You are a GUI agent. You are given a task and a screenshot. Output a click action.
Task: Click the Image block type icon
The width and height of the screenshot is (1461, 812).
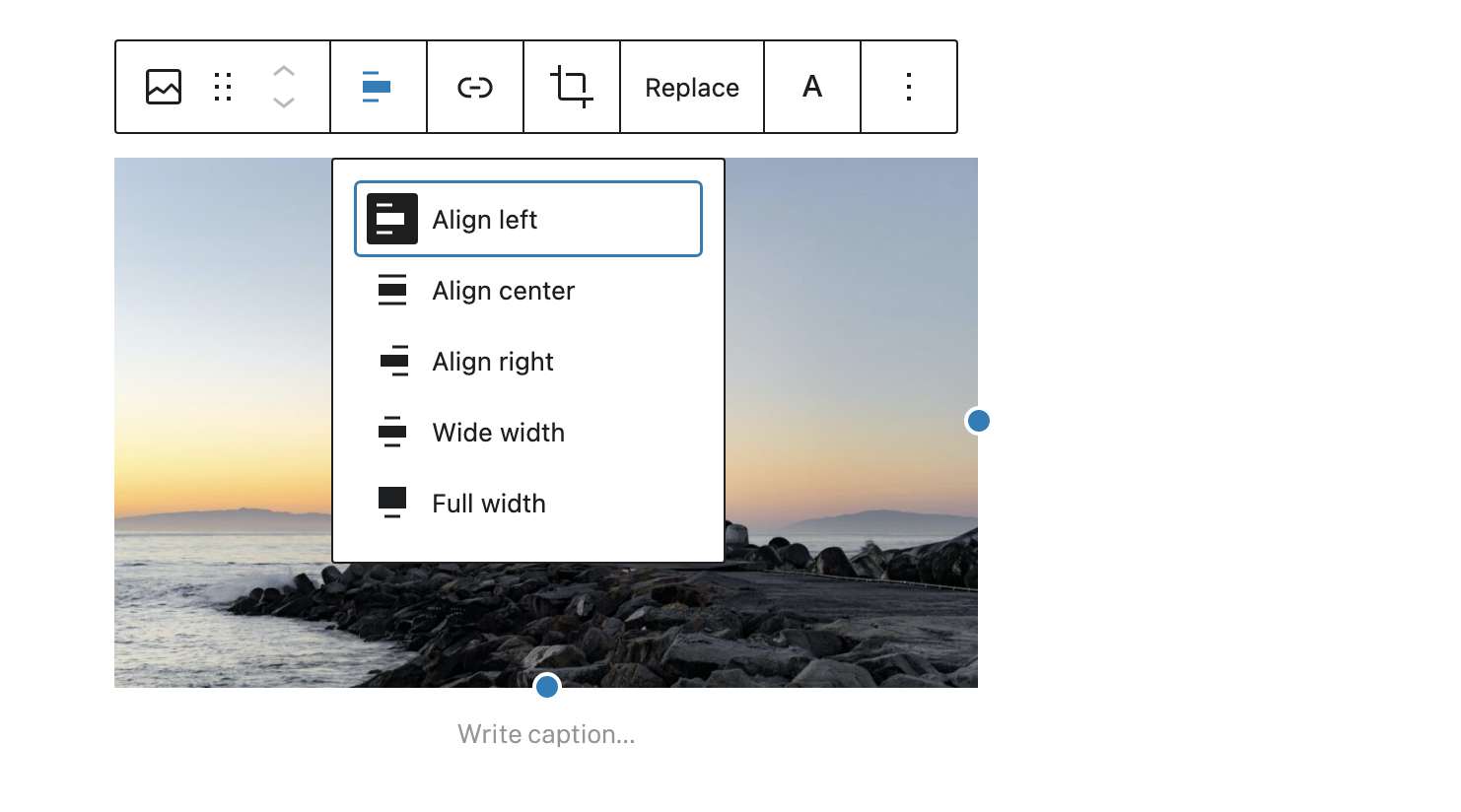click(x=164, y=87)
